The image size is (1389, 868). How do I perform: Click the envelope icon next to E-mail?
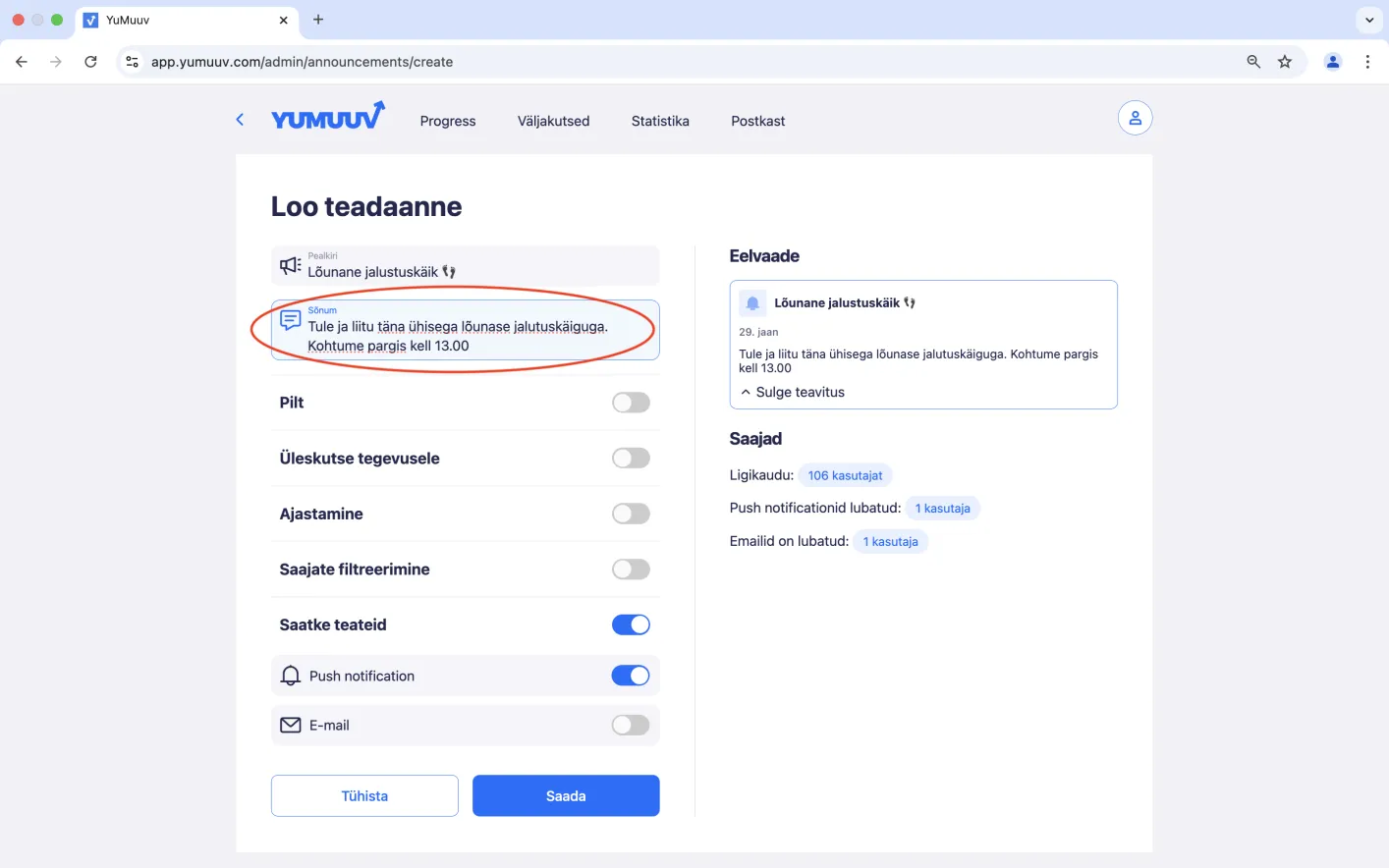(291, 726)
